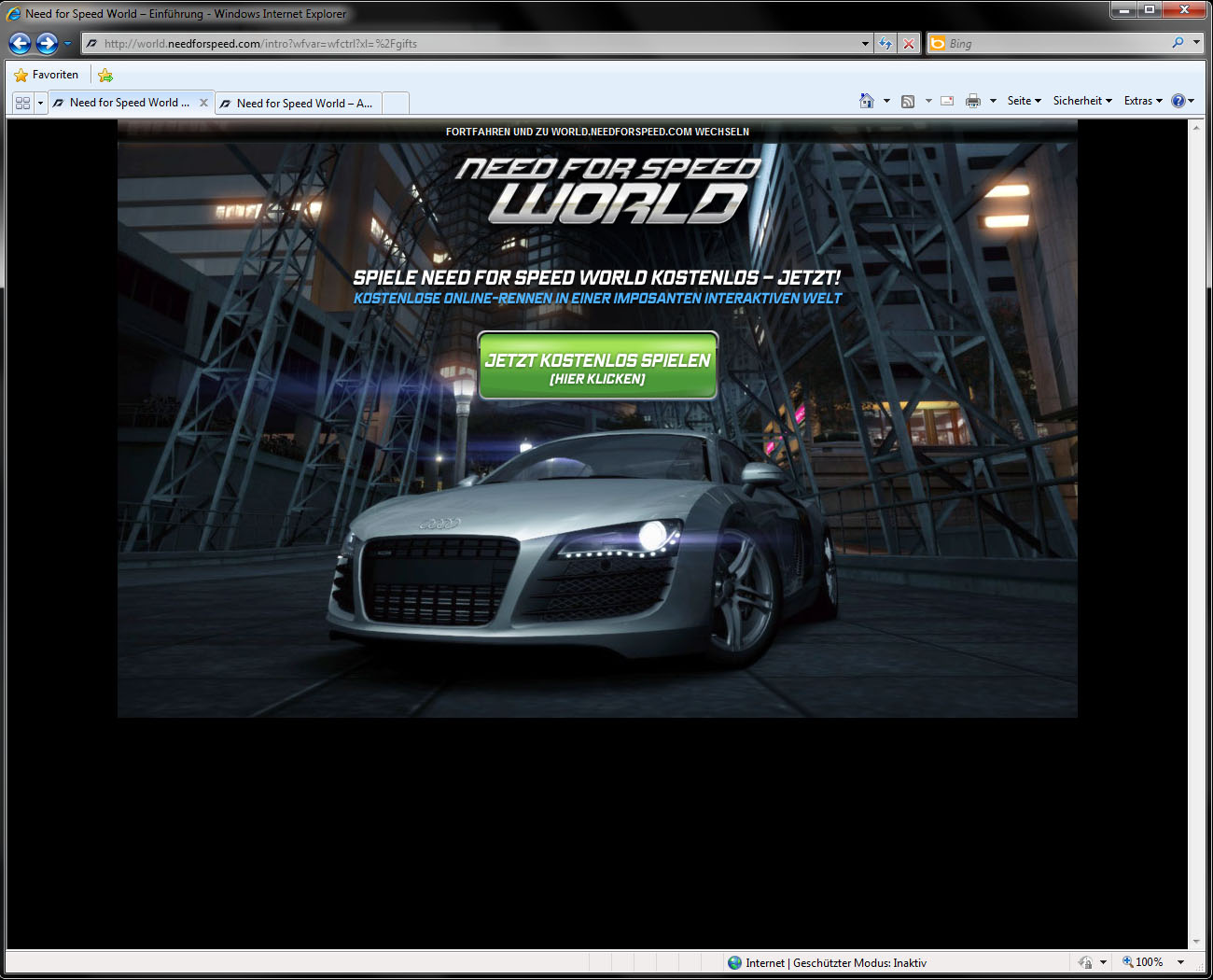Click Fortfahren und zu world.needforspeed.com wechseln link
Image resolution: width=1213 pixels, height=980 pixels.
point(597,132)
